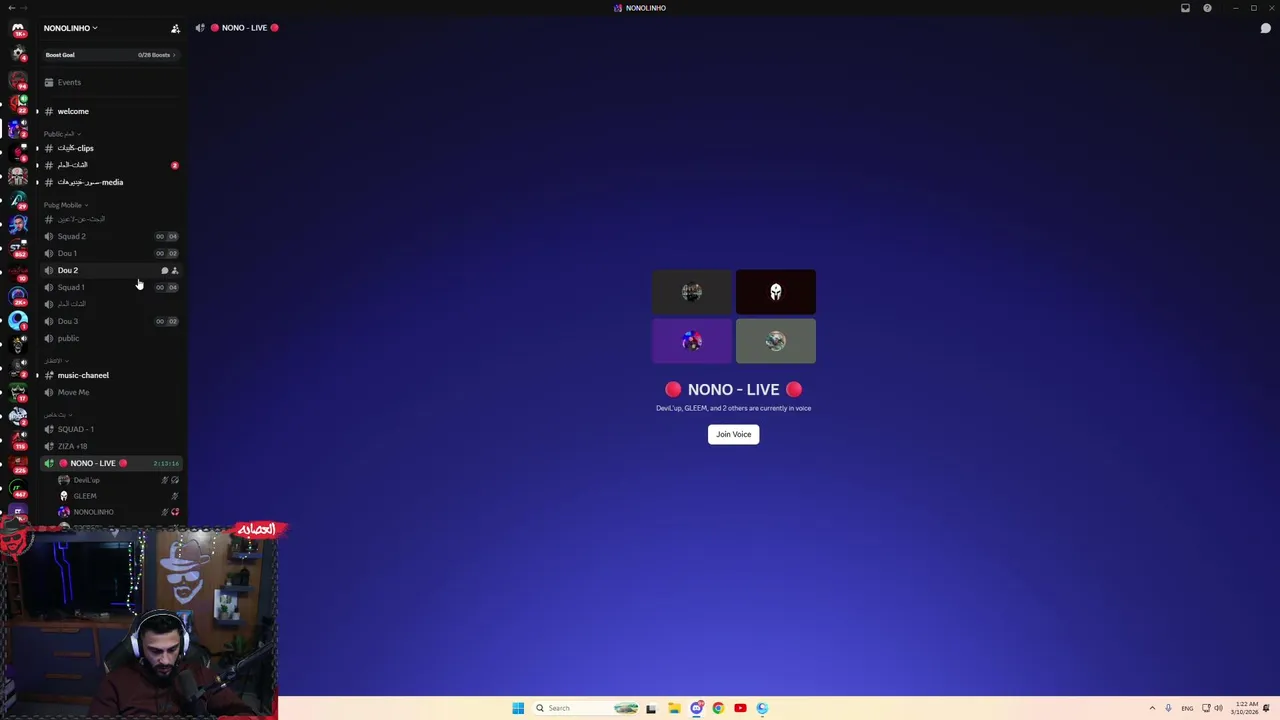
Task: Open YouTube app from the taskbar
Action: pyautogui.click(x=740, y=708)
